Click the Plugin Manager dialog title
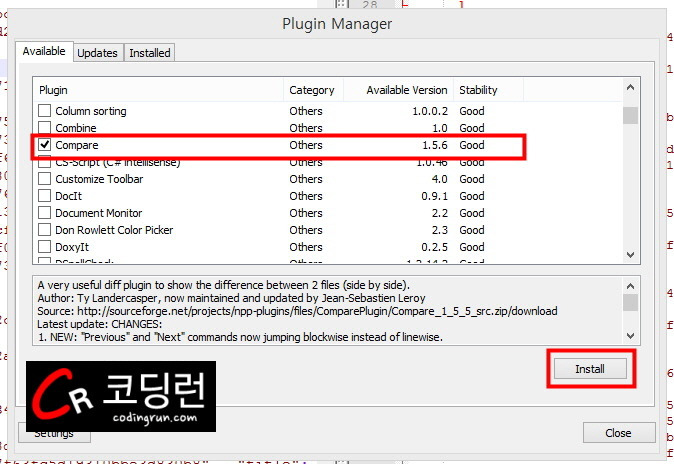Viewport: 674px width, 464px height. click(x=337, y=24)
